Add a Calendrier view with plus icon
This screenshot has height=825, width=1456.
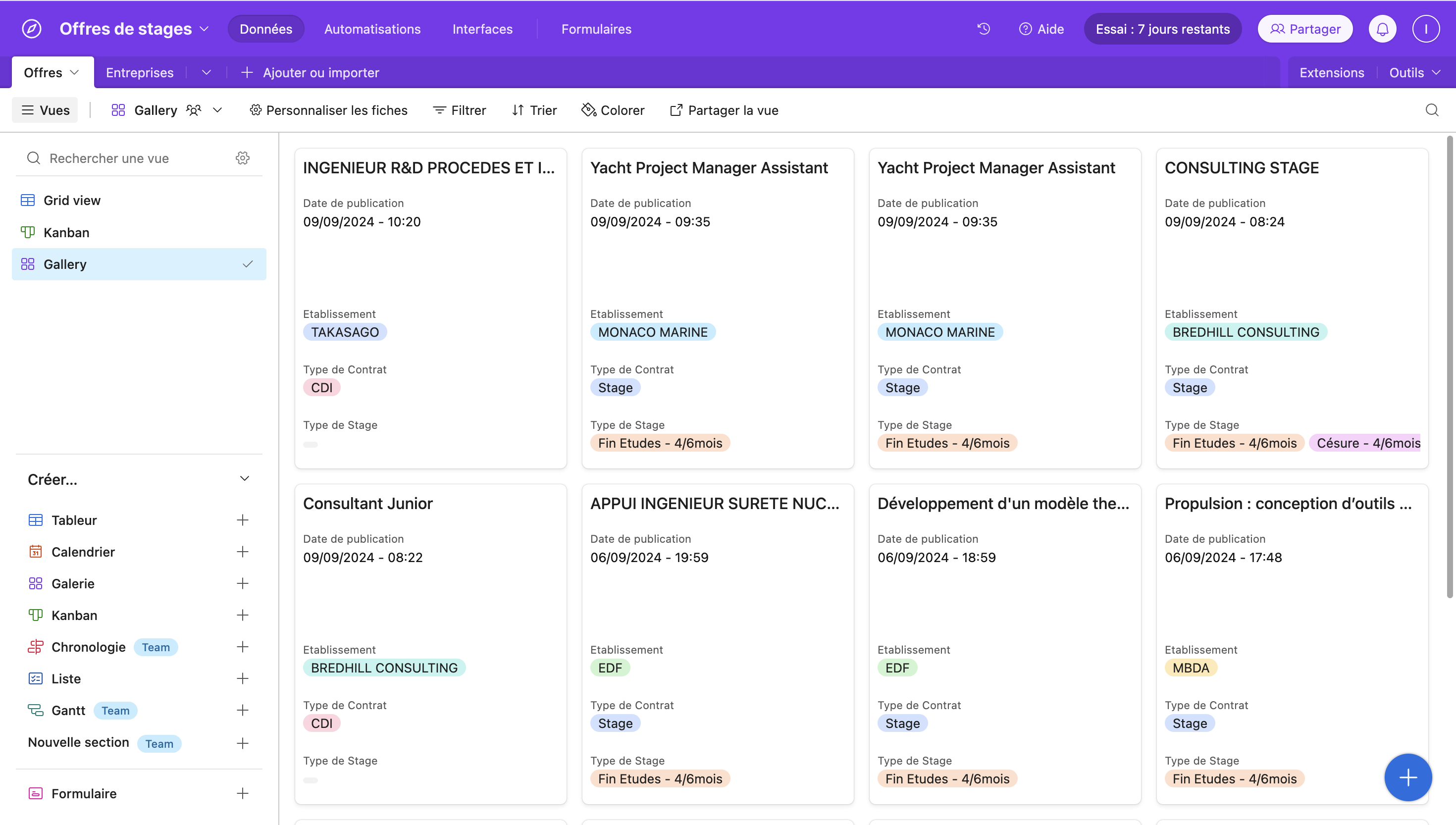243,552
